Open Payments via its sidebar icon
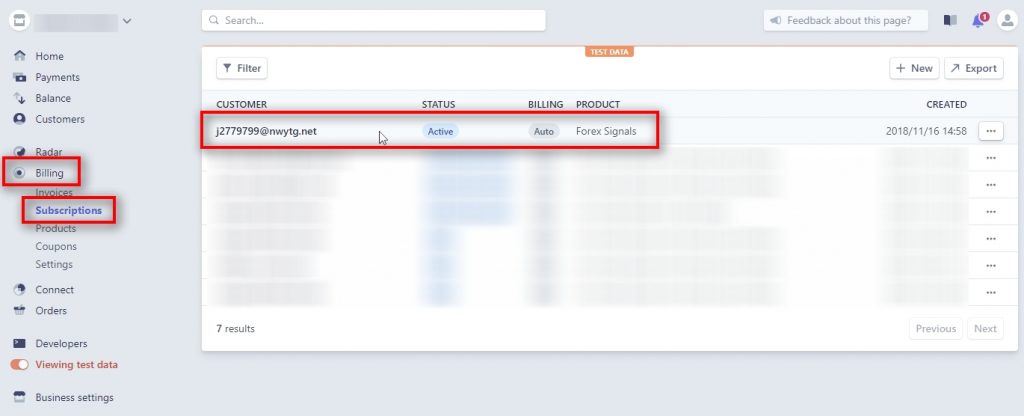The width and height of the screenshot is (1024, 416). point(19,77)
